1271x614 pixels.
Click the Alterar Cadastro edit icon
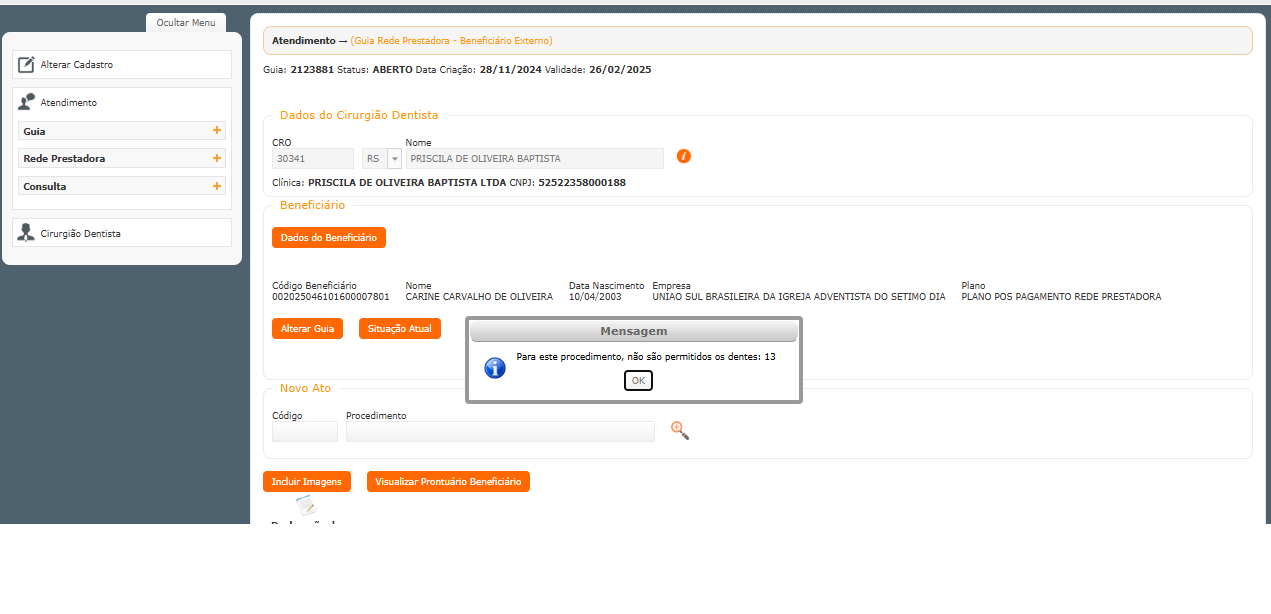click(x=26, y=64)
